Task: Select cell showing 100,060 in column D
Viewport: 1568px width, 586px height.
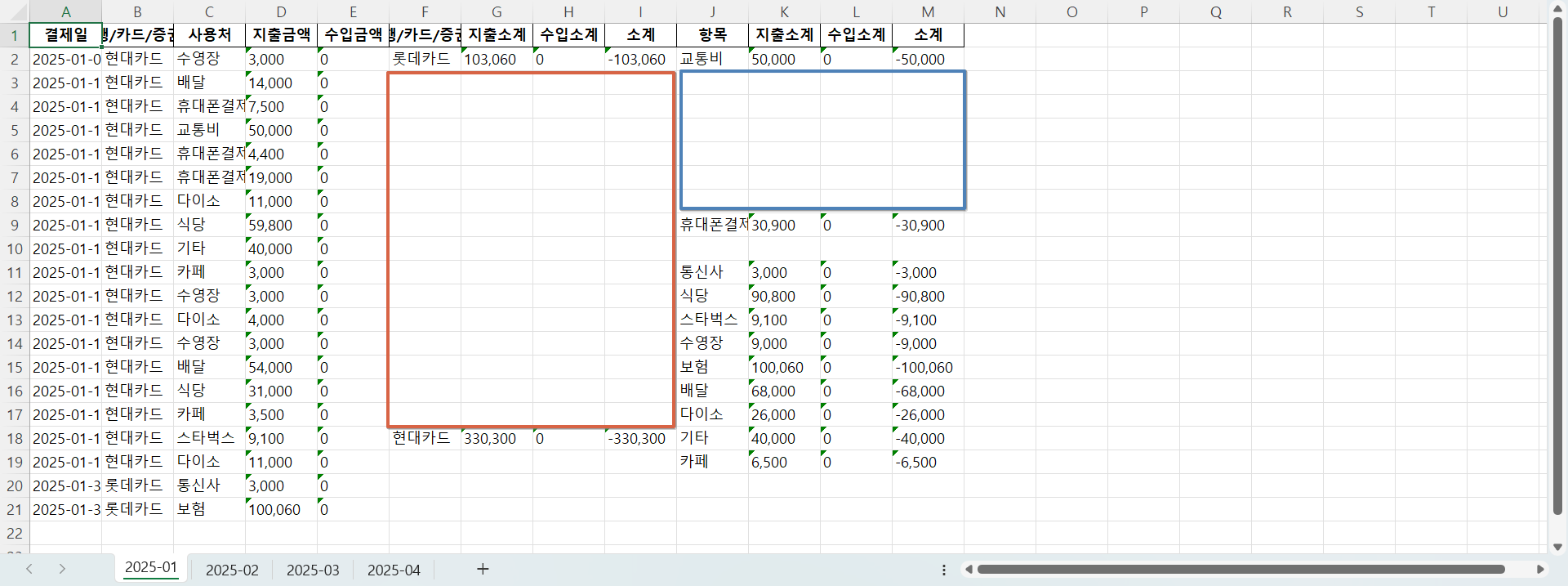Action: pos(281,509)
